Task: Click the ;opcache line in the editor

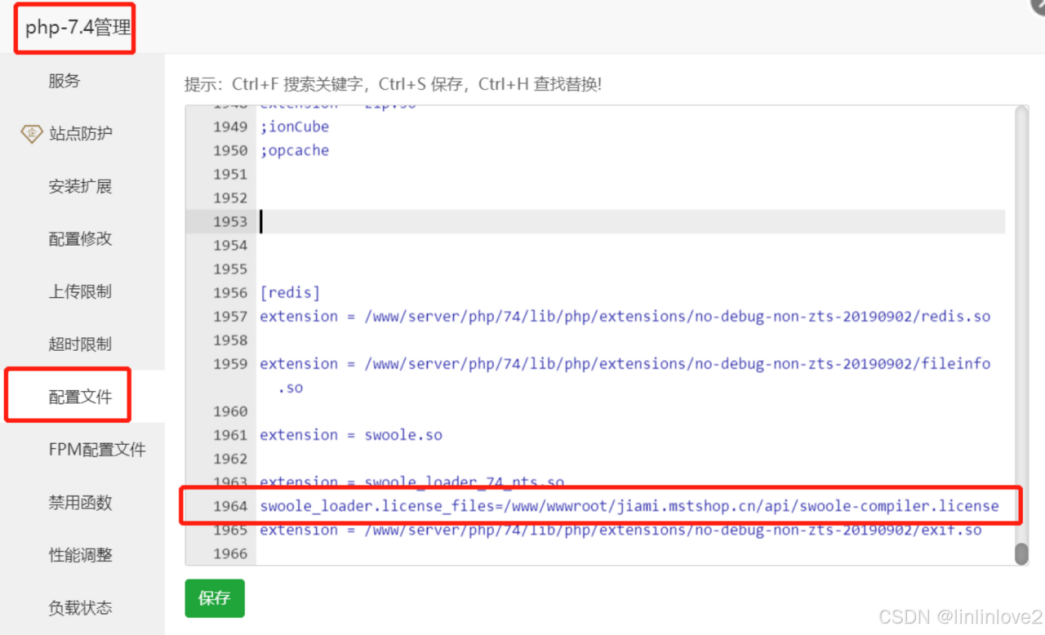Action: (294, 151)
